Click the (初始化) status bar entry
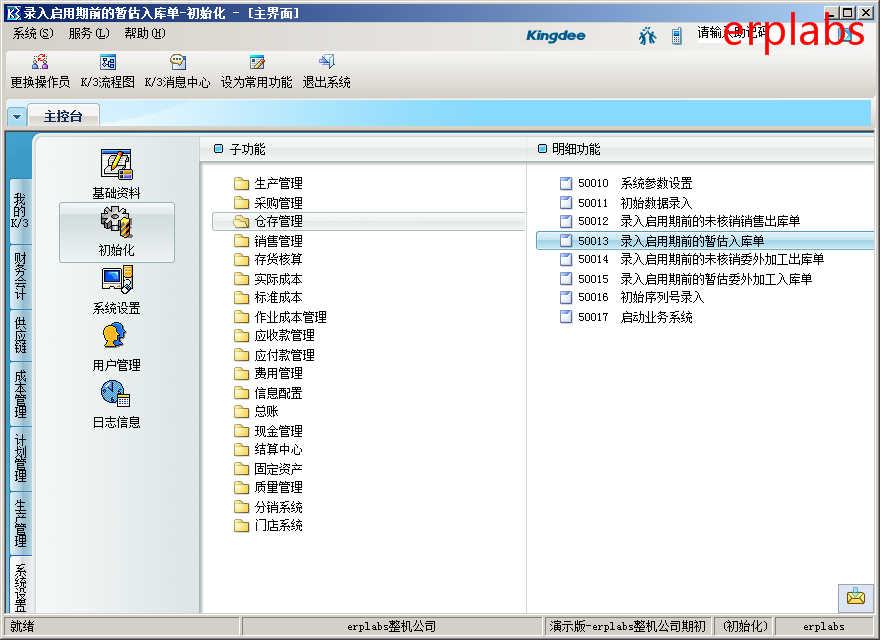880x640 pixels. pyautogui.click(x=745, y=626)
